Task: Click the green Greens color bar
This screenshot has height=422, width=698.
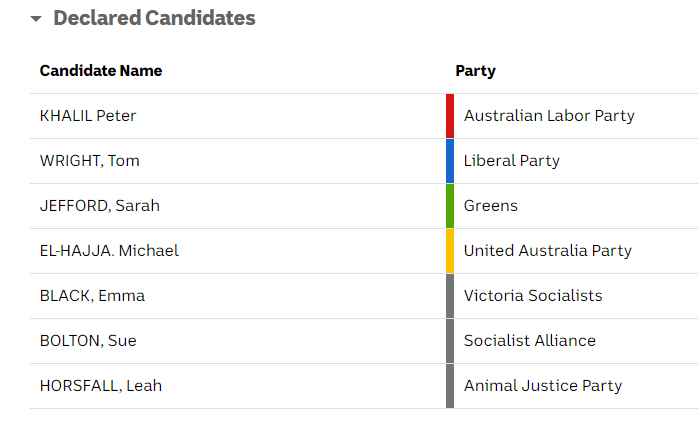Action: click(450, 206)
